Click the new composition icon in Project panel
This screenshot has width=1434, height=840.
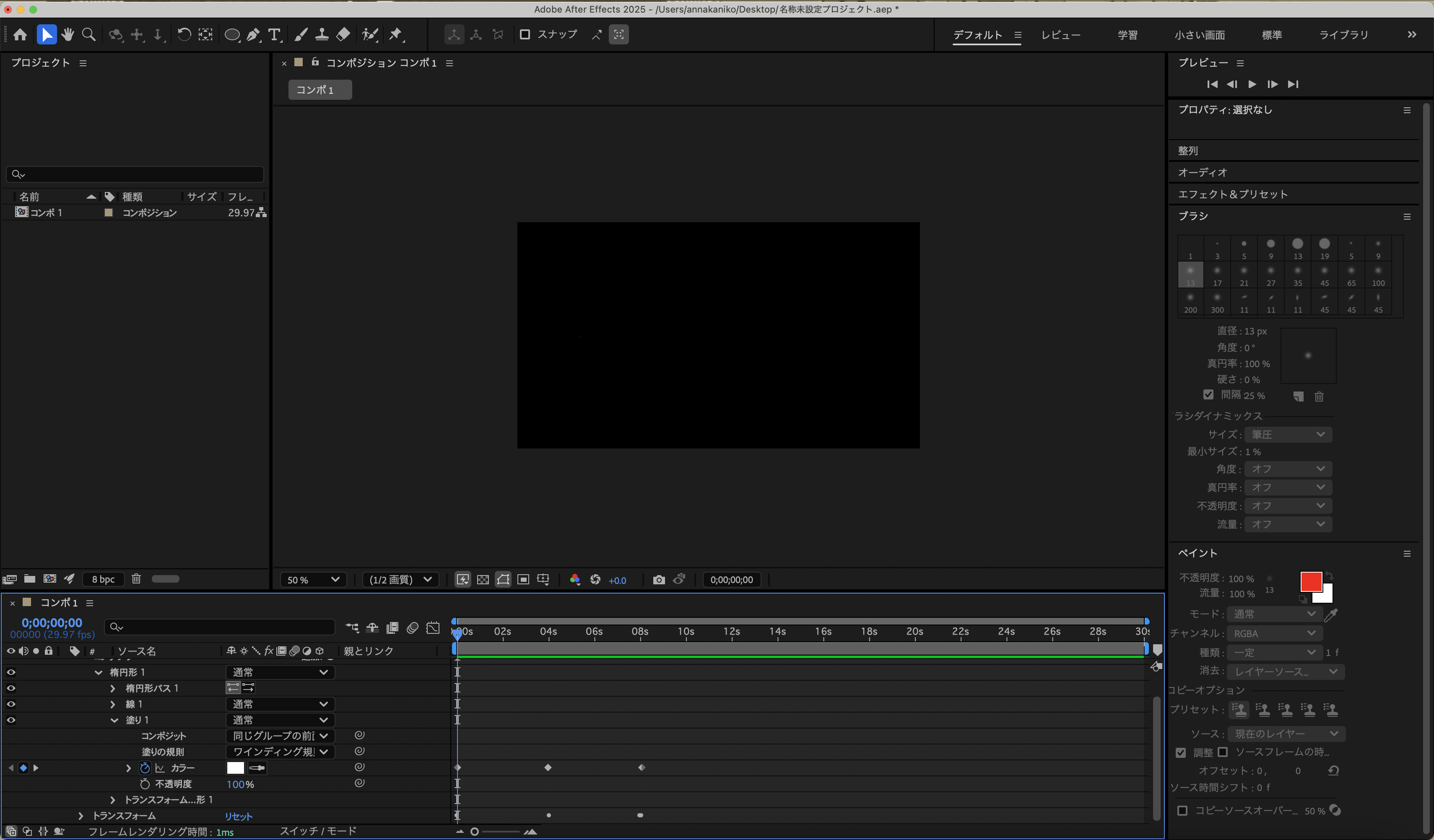click(50, 579)
